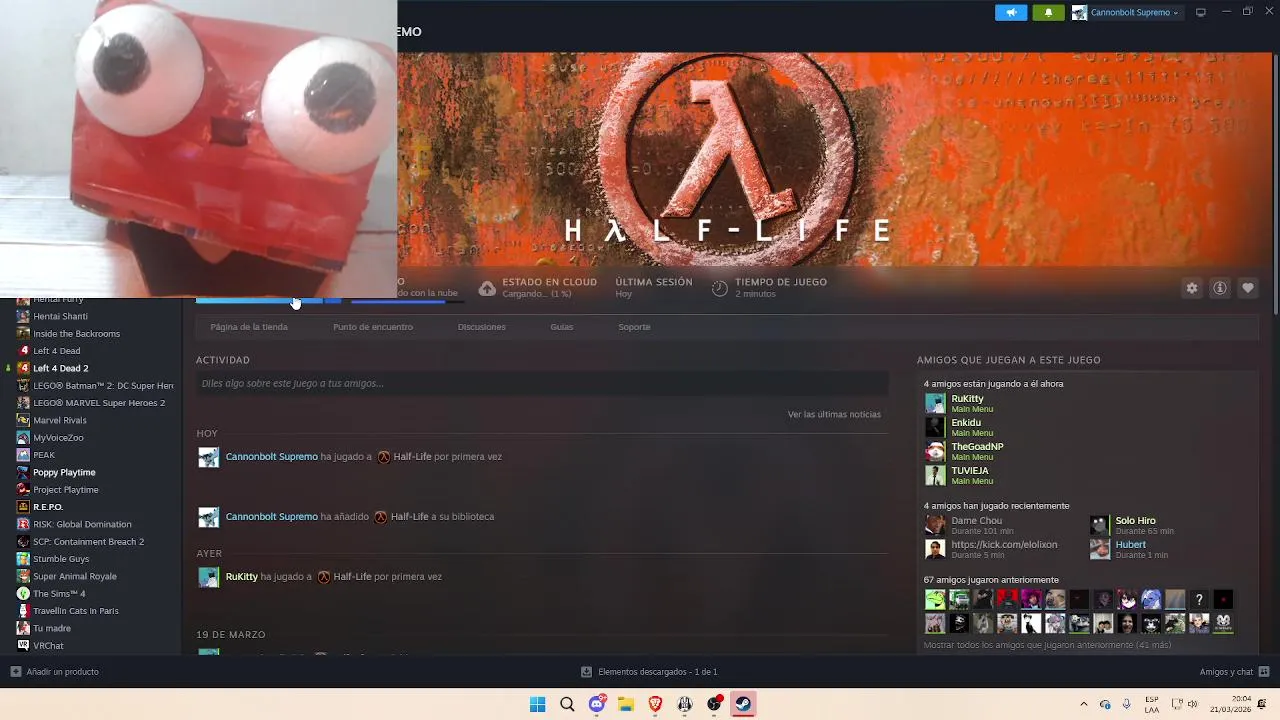The width and height of the screenshot is (1280, 720).
Task: Open Discord from the taskbar
Action: (597, 704)
